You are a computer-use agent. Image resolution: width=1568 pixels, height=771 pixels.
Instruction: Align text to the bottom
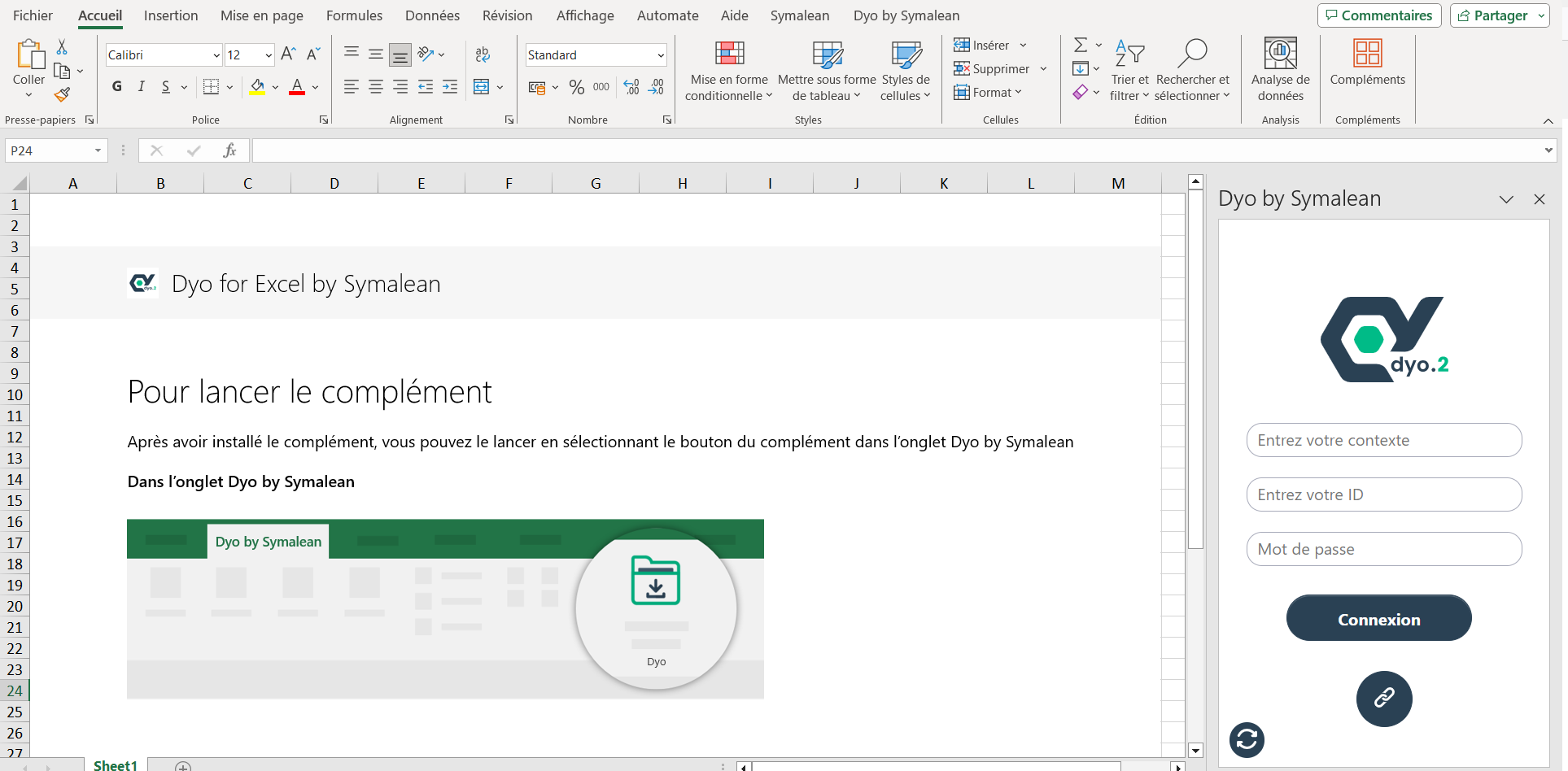click(x=400, y=54)
